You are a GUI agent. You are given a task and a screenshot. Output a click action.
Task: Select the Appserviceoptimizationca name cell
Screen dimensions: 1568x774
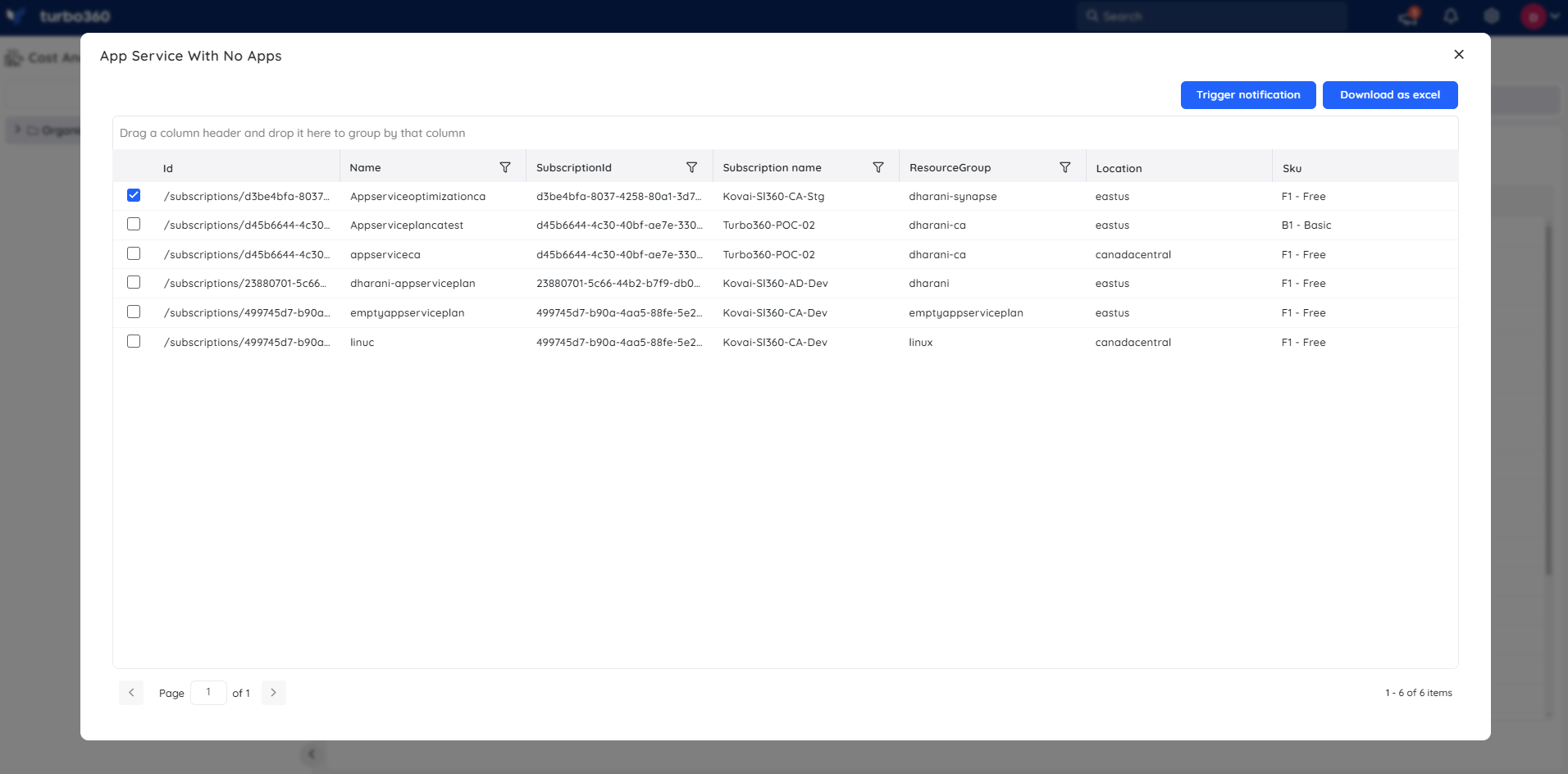417,196
